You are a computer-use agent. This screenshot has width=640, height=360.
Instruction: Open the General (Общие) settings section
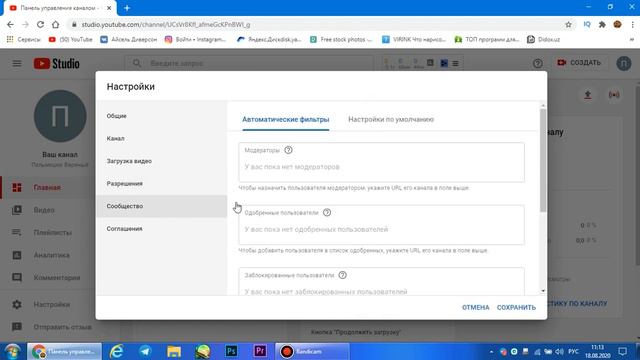pos(162,116)
